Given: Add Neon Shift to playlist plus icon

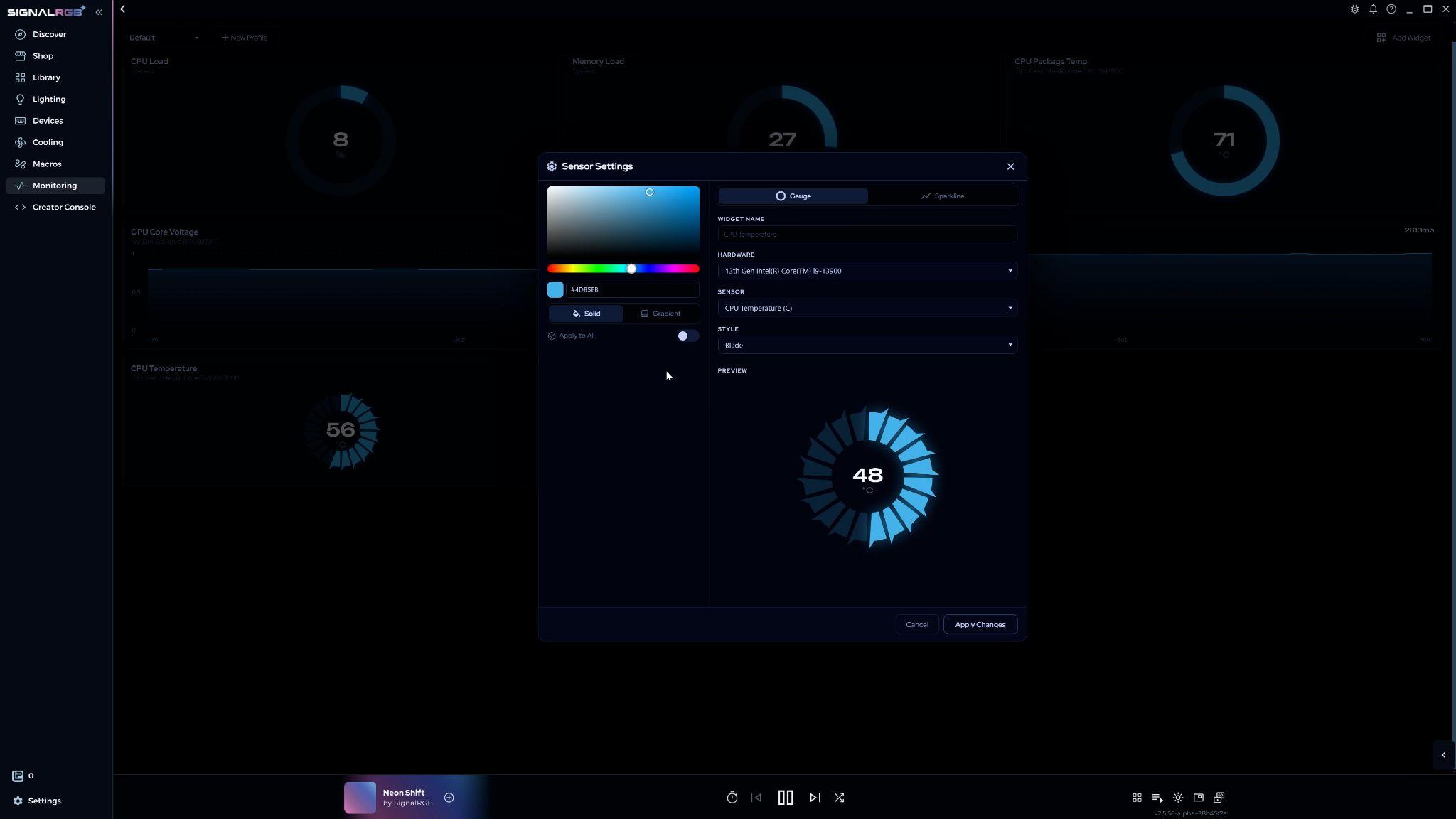Looking at the screenshot, I should click(449, 798).
